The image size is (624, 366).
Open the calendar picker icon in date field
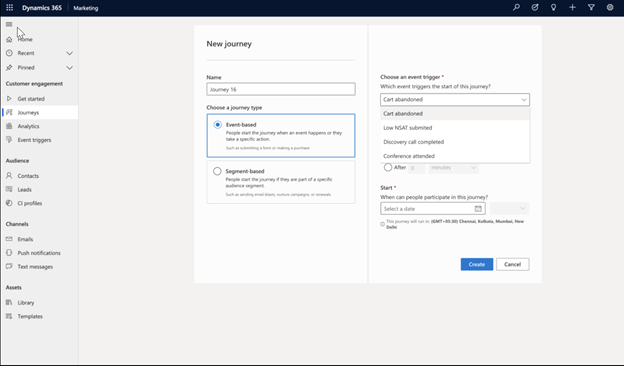pos(478,208)
